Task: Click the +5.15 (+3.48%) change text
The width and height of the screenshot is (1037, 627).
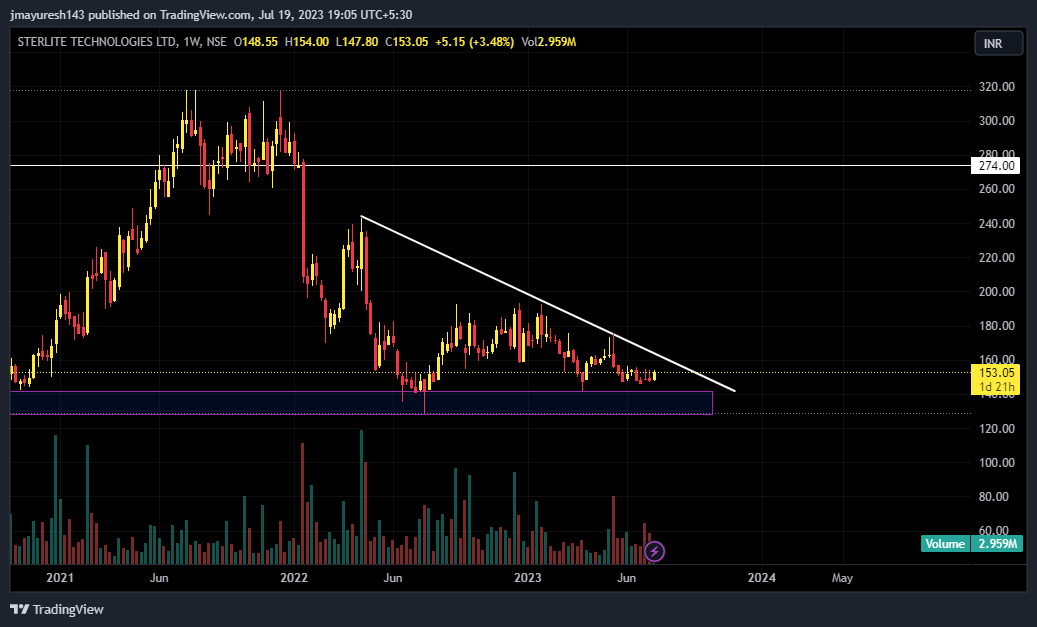Action: click(x=474, y=42)
